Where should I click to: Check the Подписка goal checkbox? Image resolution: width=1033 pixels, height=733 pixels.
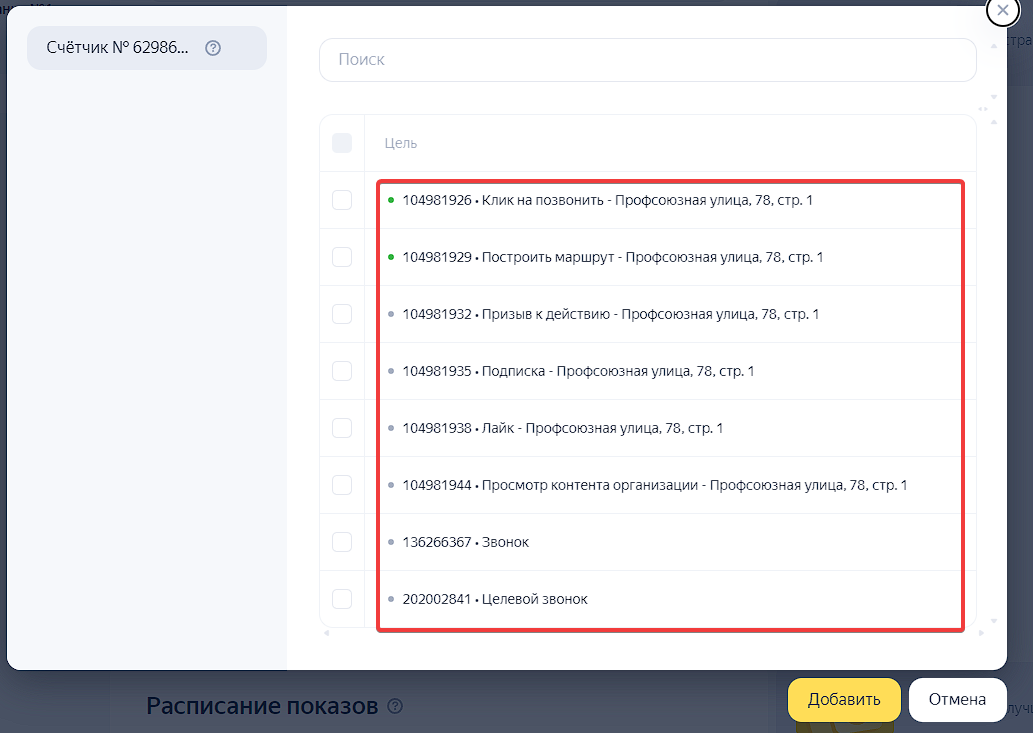click(x=342, y=371)
